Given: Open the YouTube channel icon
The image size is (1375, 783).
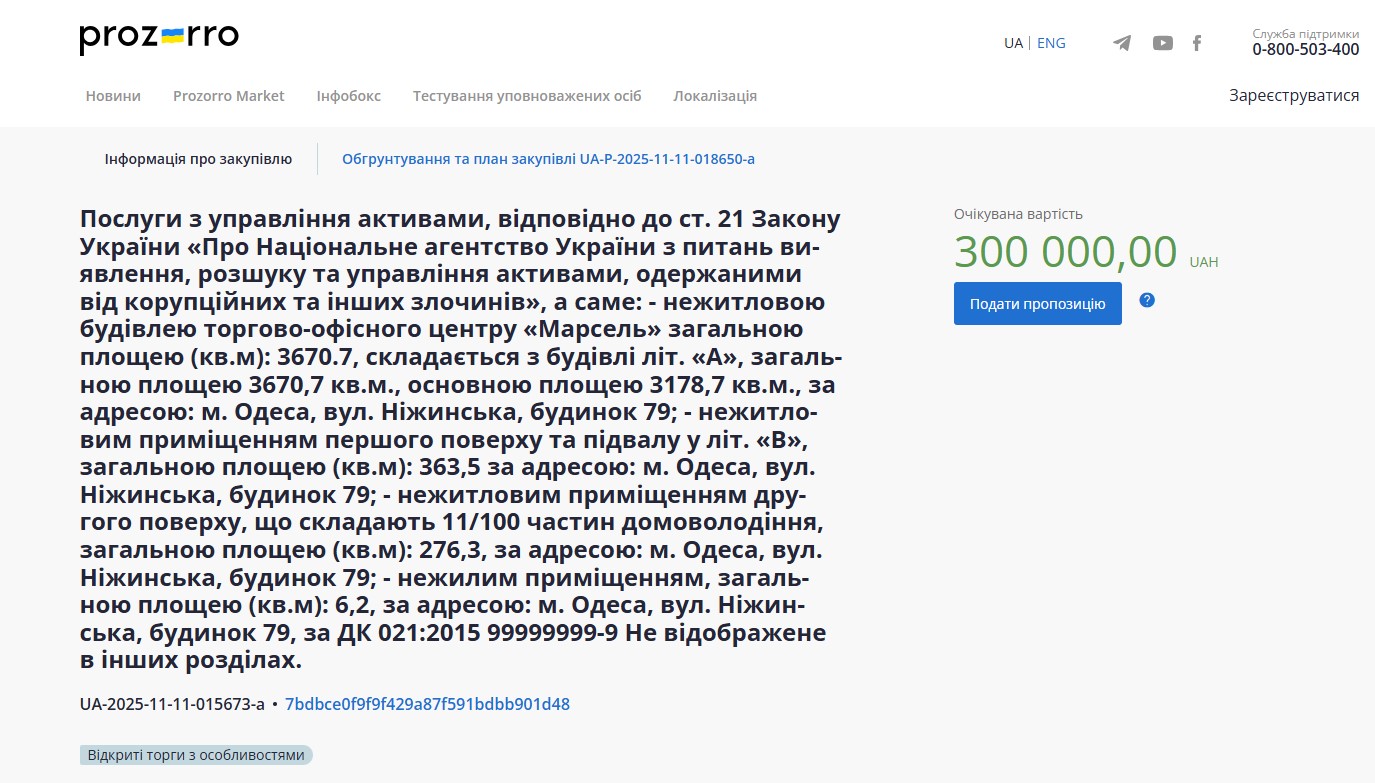Looking at the screenshot, I should 1162,43.
